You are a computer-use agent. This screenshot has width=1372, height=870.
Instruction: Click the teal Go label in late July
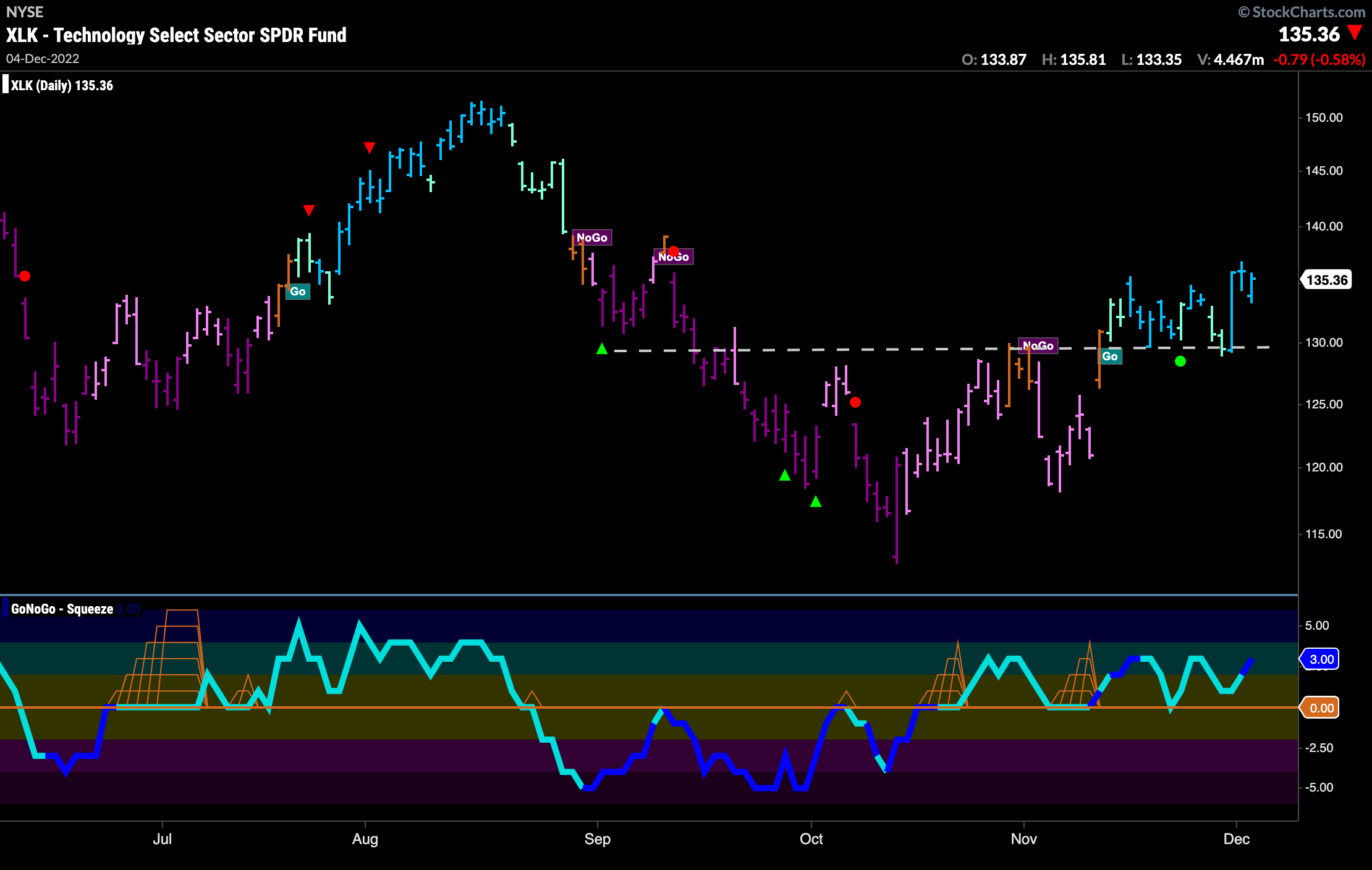(298, 292)
